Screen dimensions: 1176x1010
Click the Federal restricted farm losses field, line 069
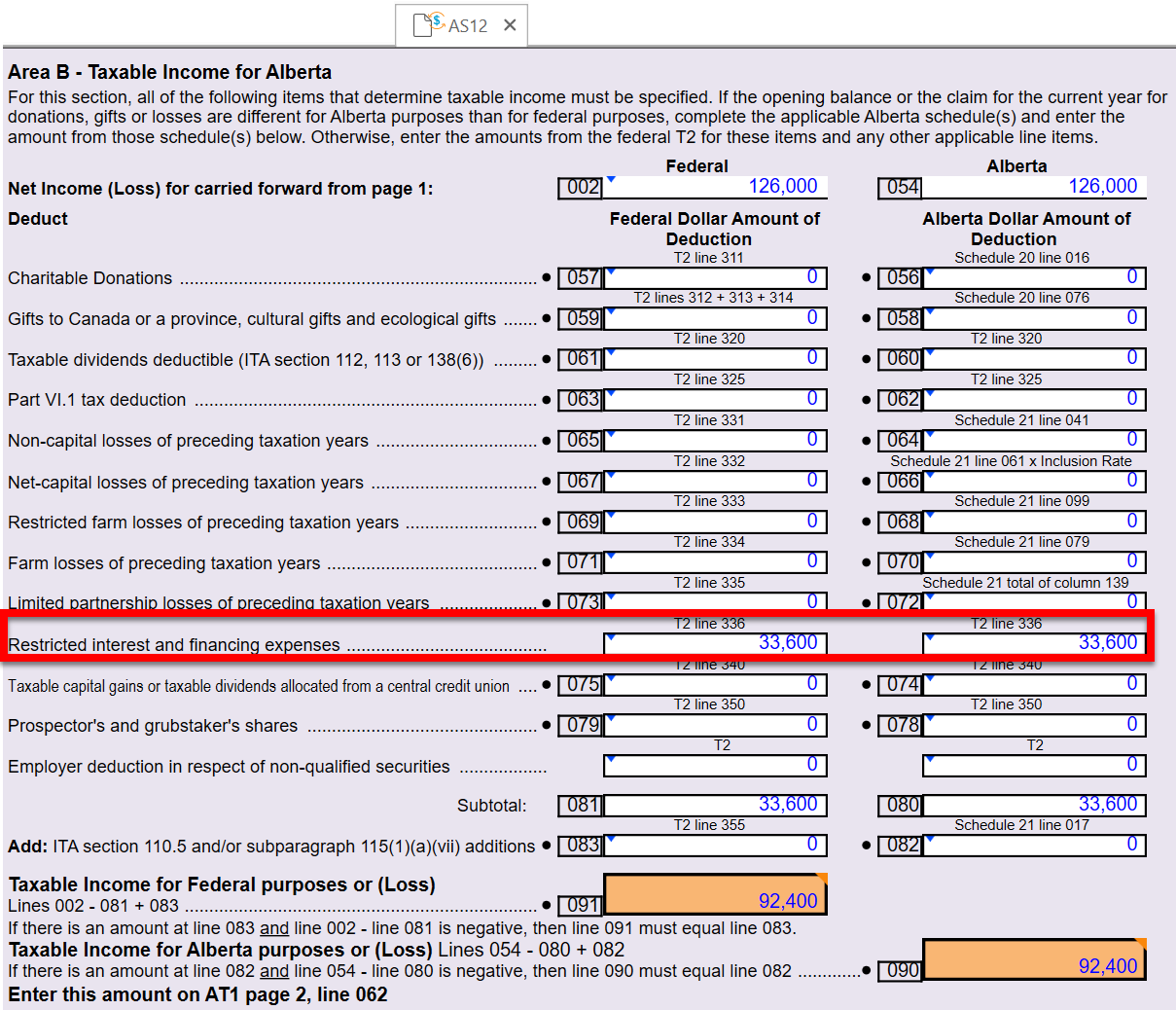coord(715,522)
